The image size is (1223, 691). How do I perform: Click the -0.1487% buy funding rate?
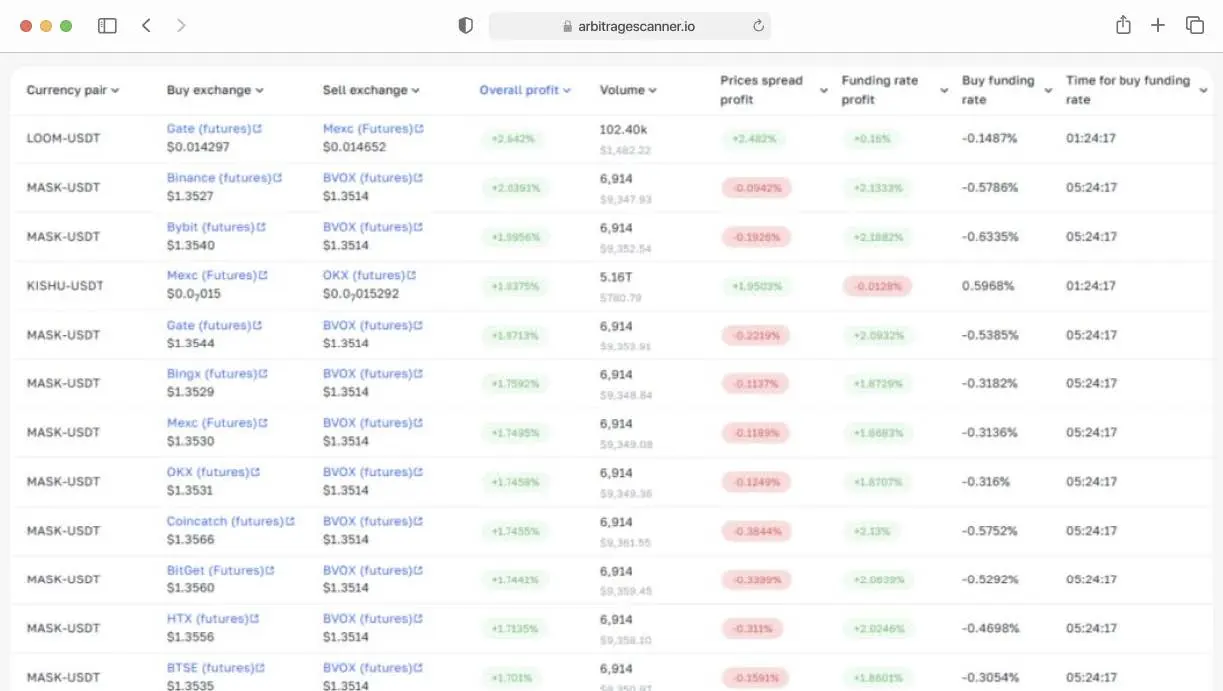coord(990,138)
